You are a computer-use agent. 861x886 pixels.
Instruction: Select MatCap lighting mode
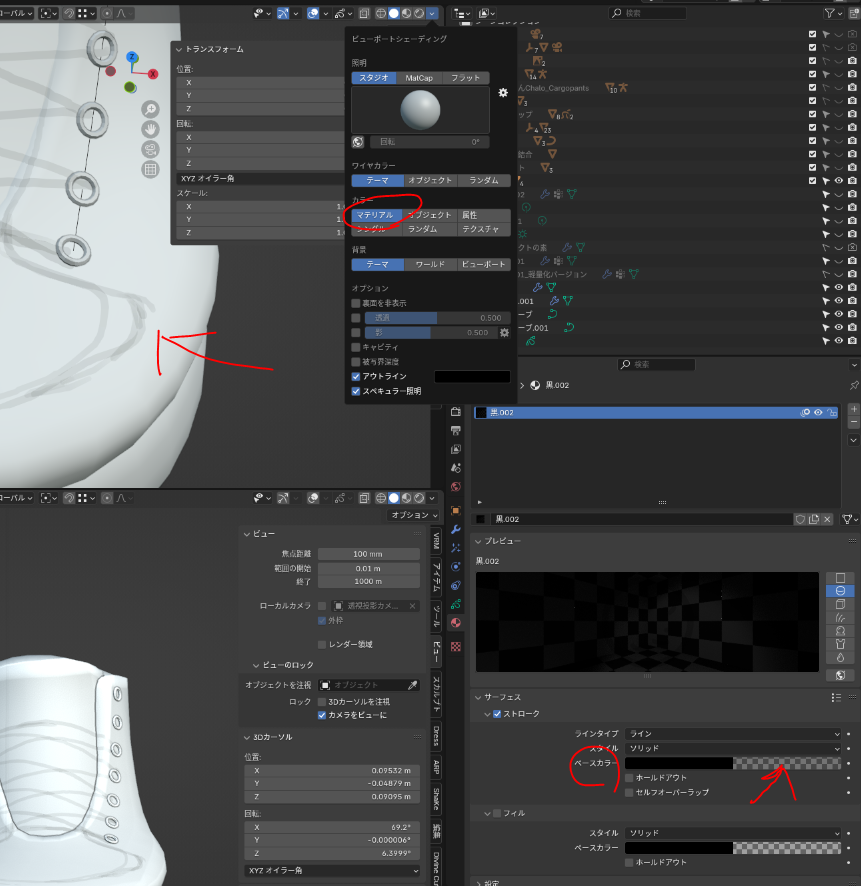tap(419, 78)
